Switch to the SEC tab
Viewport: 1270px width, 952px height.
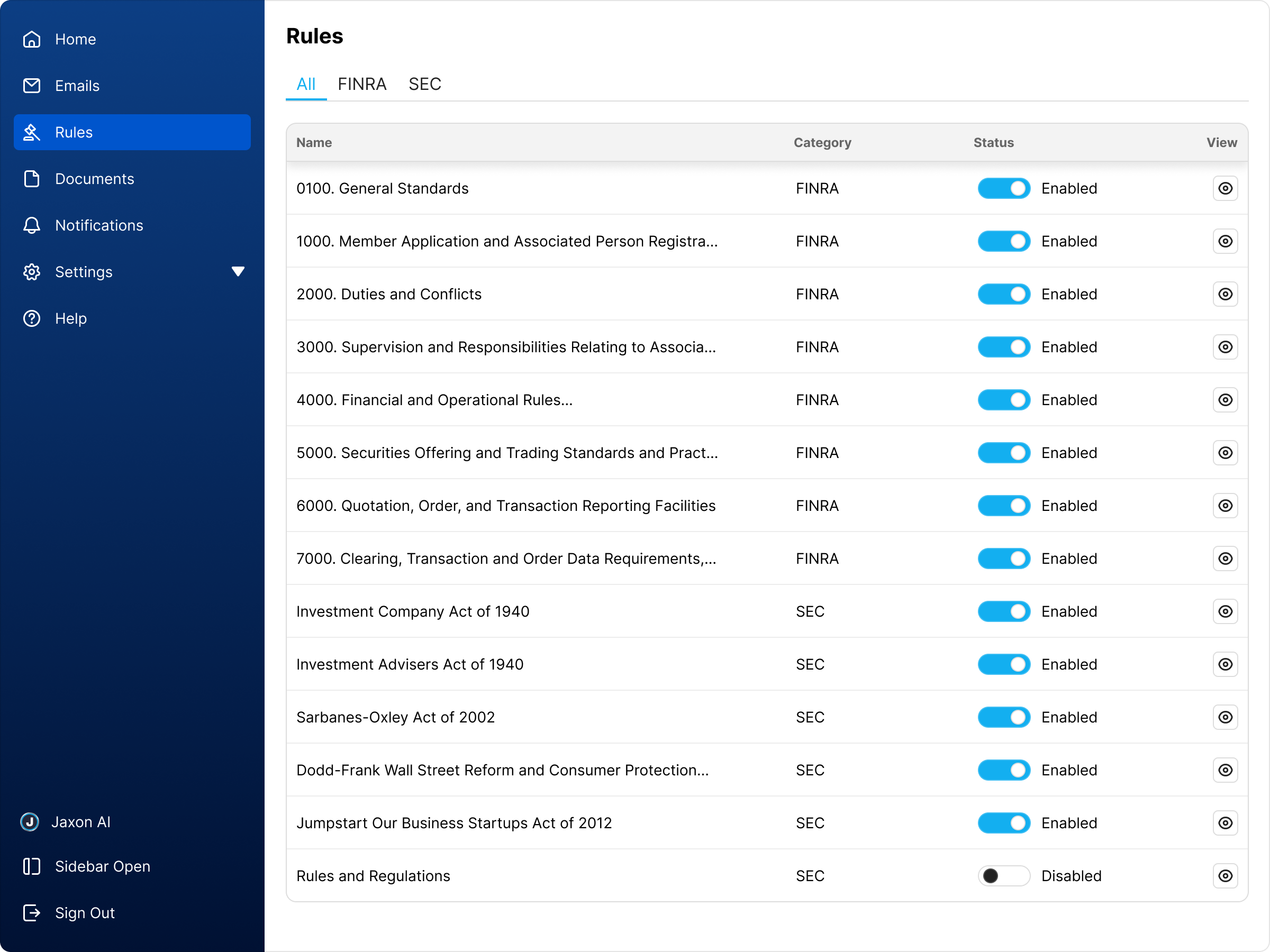click(x=425, y=84)
